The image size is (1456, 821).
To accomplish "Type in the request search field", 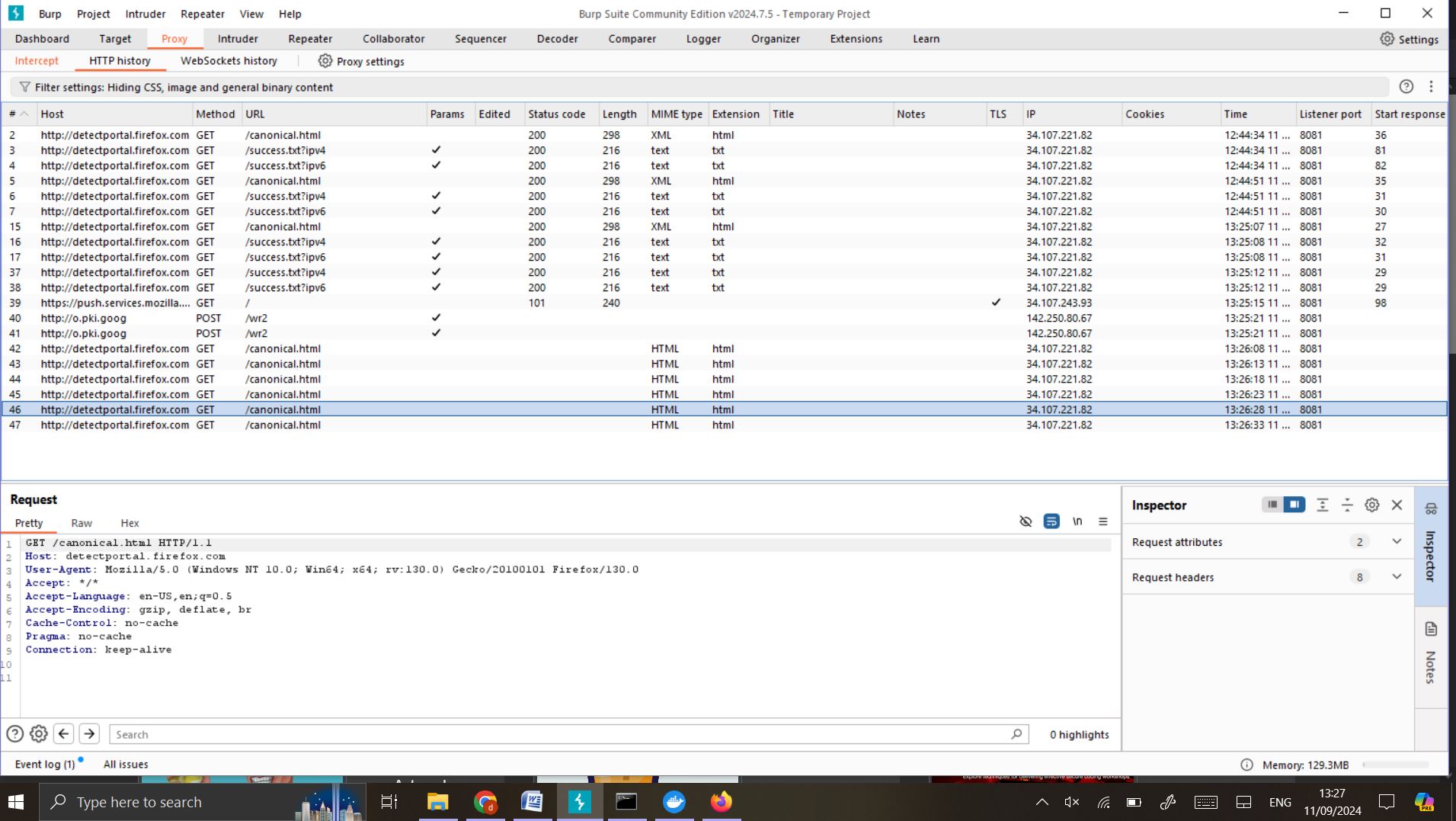I will click(564, 733).
